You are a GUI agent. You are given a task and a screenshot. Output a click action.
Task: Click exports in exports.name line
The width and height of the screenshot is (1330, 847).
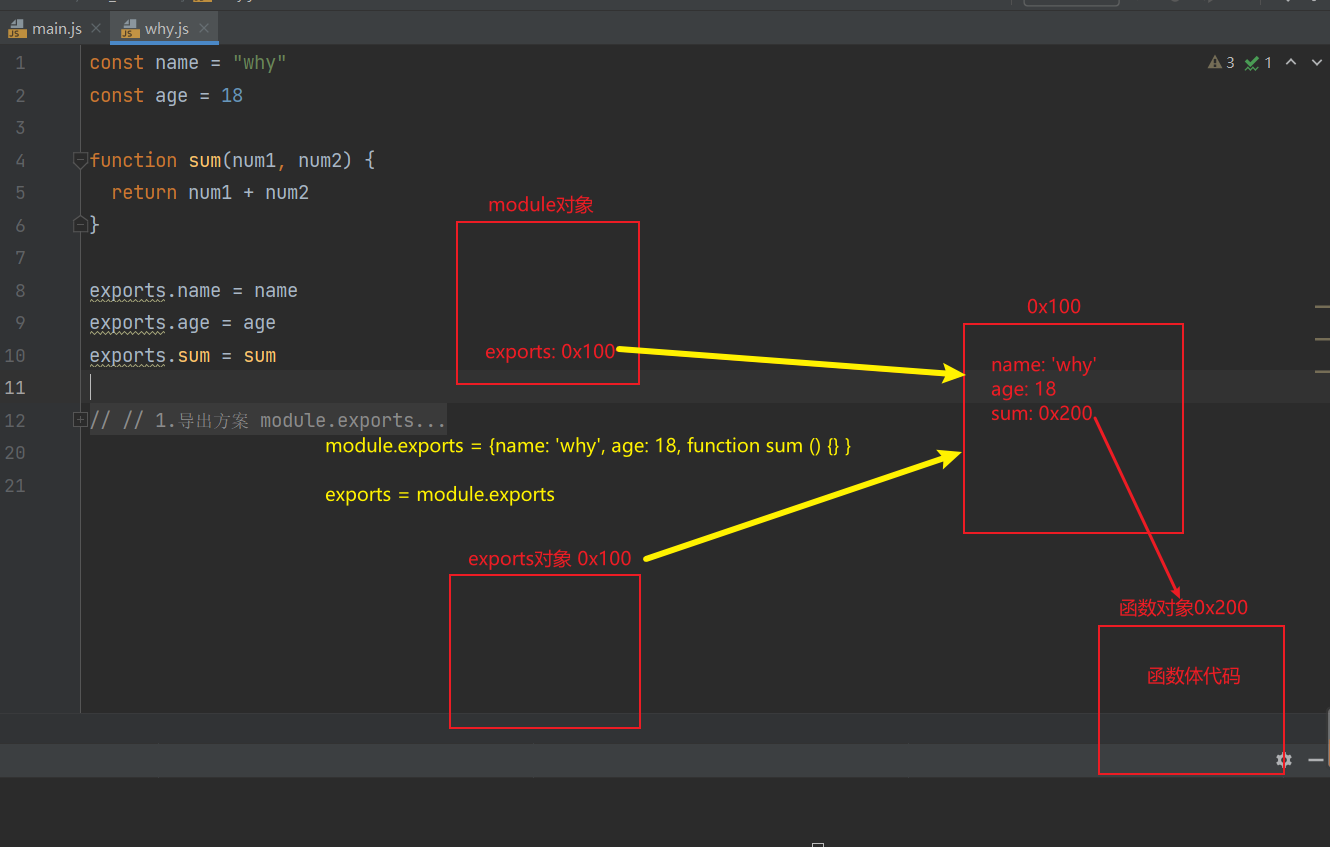tap(127, 291)
